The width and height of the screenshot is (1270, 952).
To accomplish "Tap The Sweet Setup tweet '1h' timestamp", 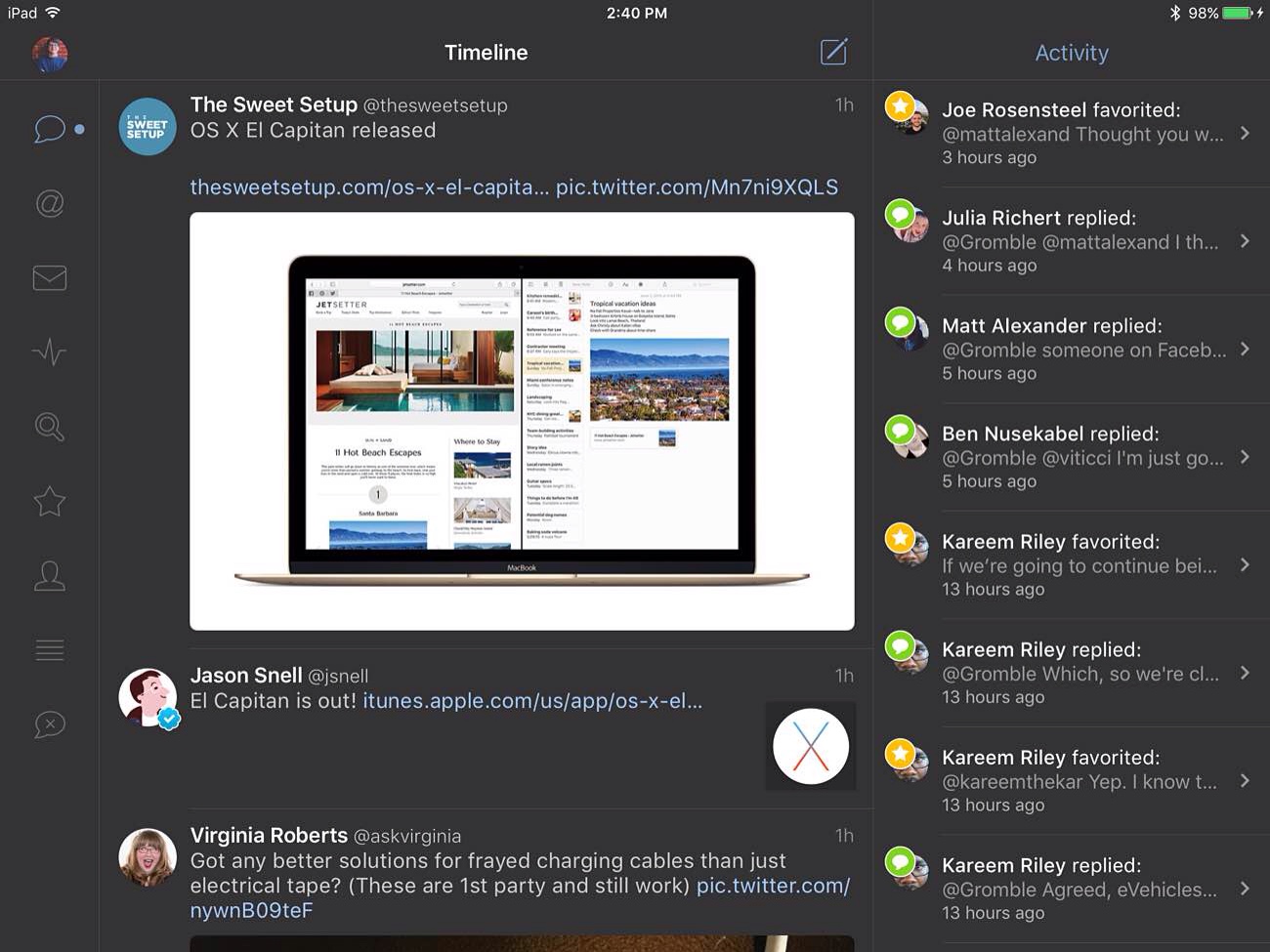I will click(844, 105).
